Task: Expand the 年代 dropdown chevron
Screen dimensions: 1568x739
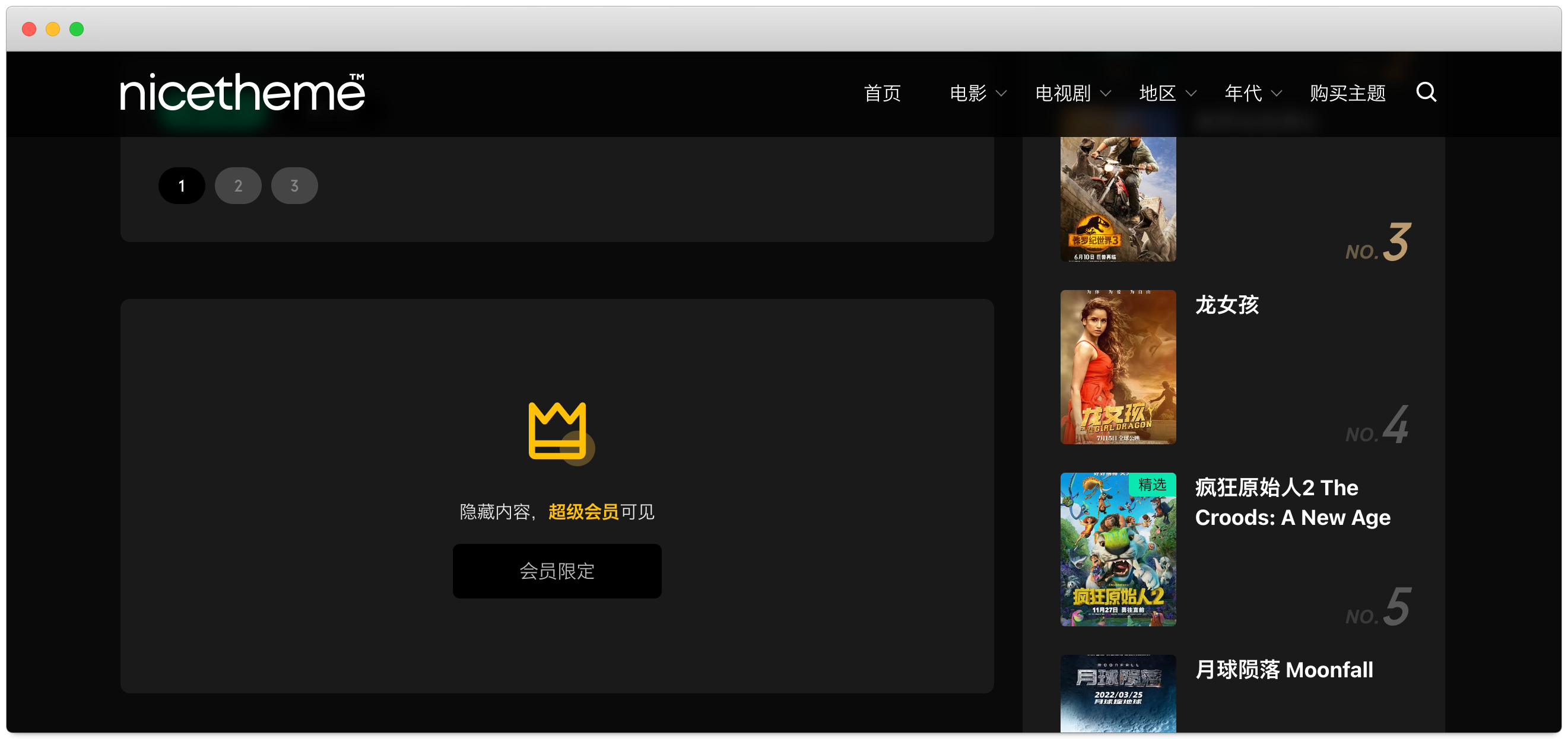Action: coord(1277,94)
